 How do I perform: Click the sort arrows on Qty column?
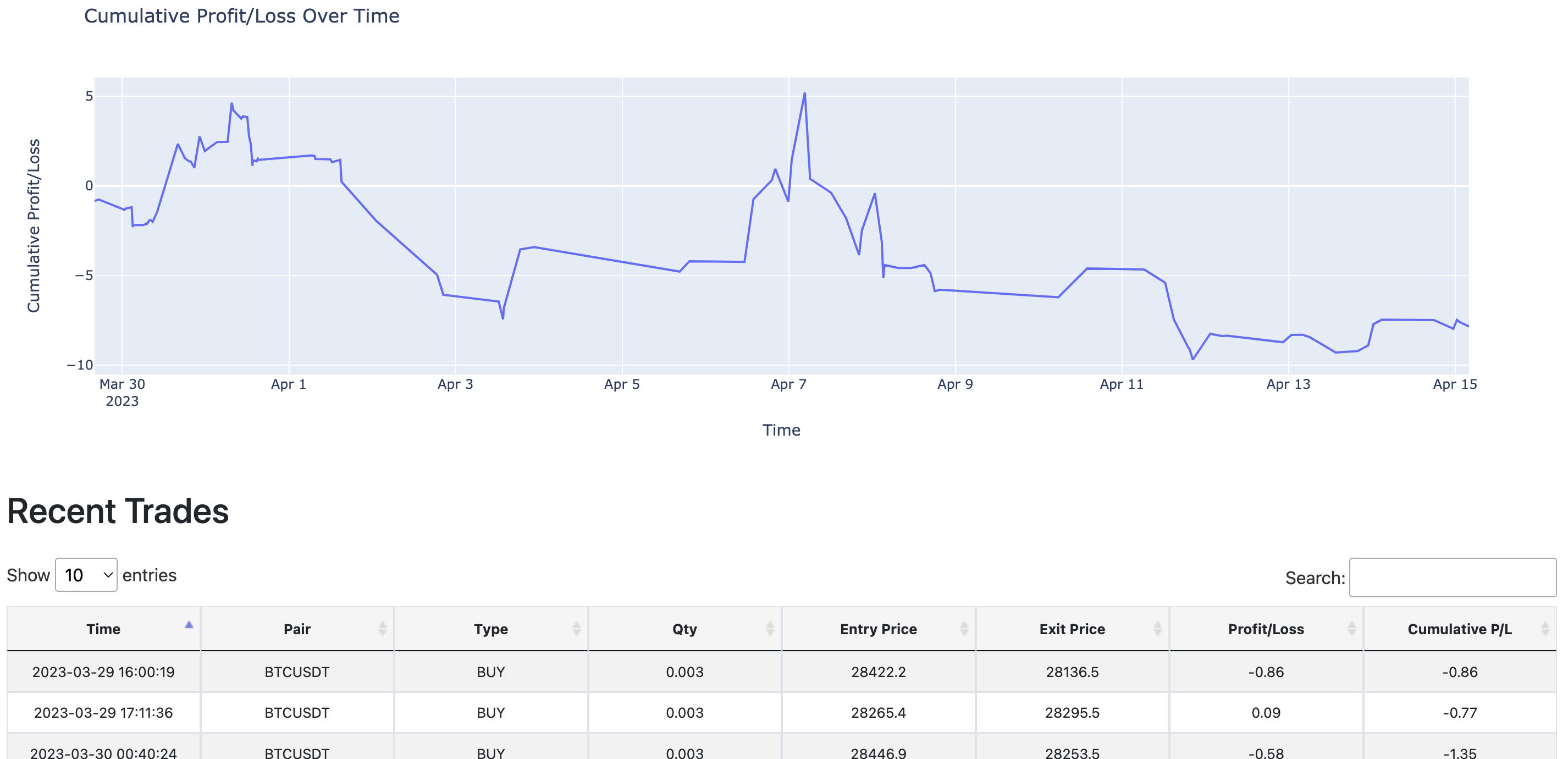click(768, 629)
